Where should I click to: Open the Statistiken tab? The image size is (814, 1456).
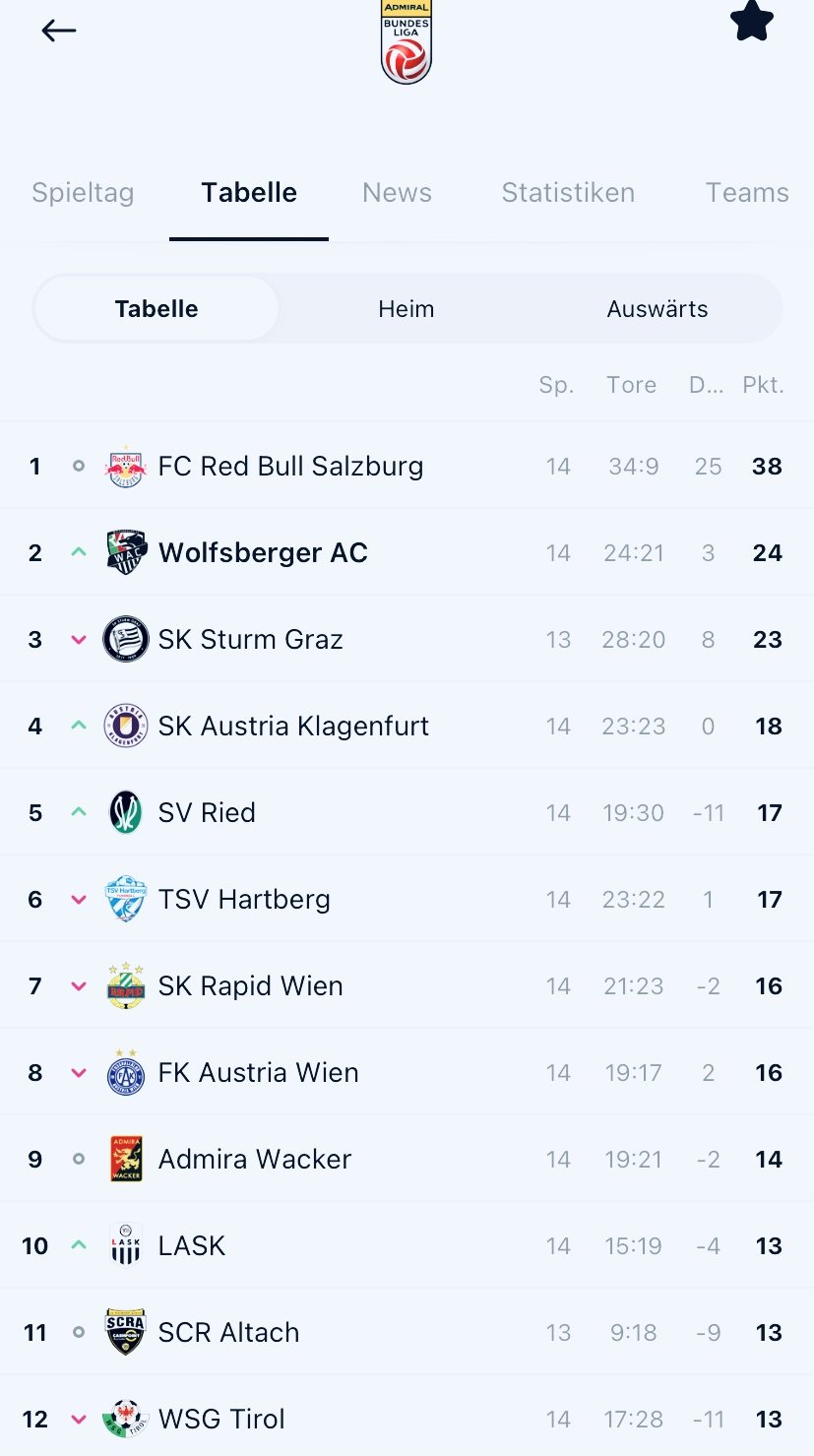[568, 192]
